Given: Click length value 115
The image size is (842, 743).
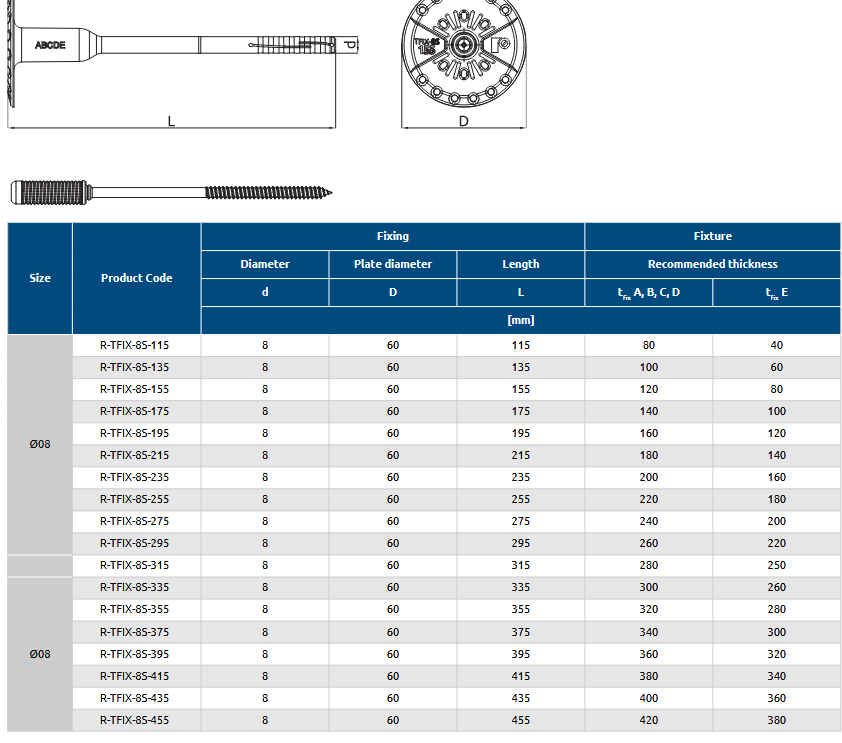Looking at the screenshot, I should click(x=520, y=345).
